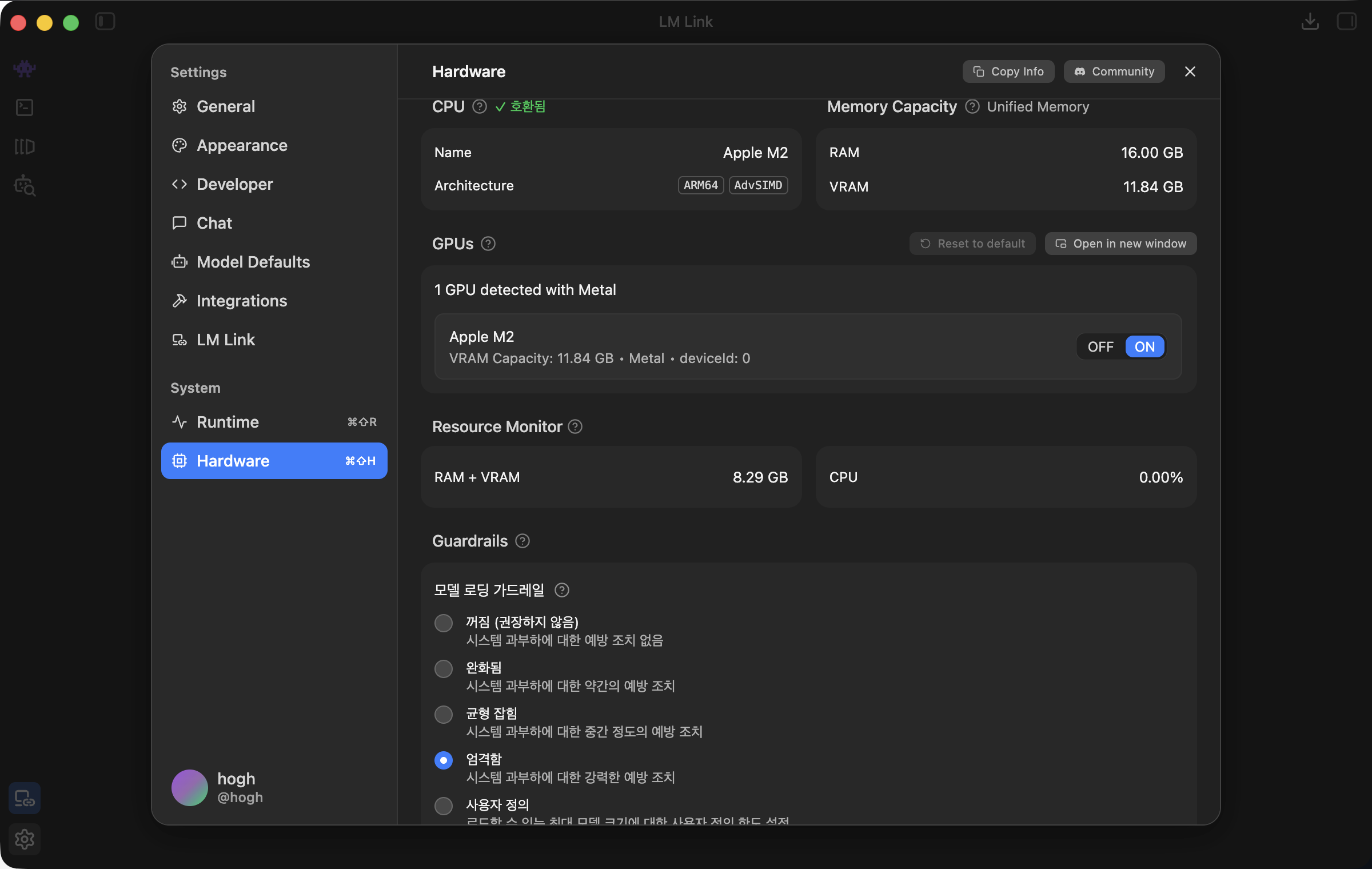Click Resource Monitor help question icon

(x=575, y=426)
